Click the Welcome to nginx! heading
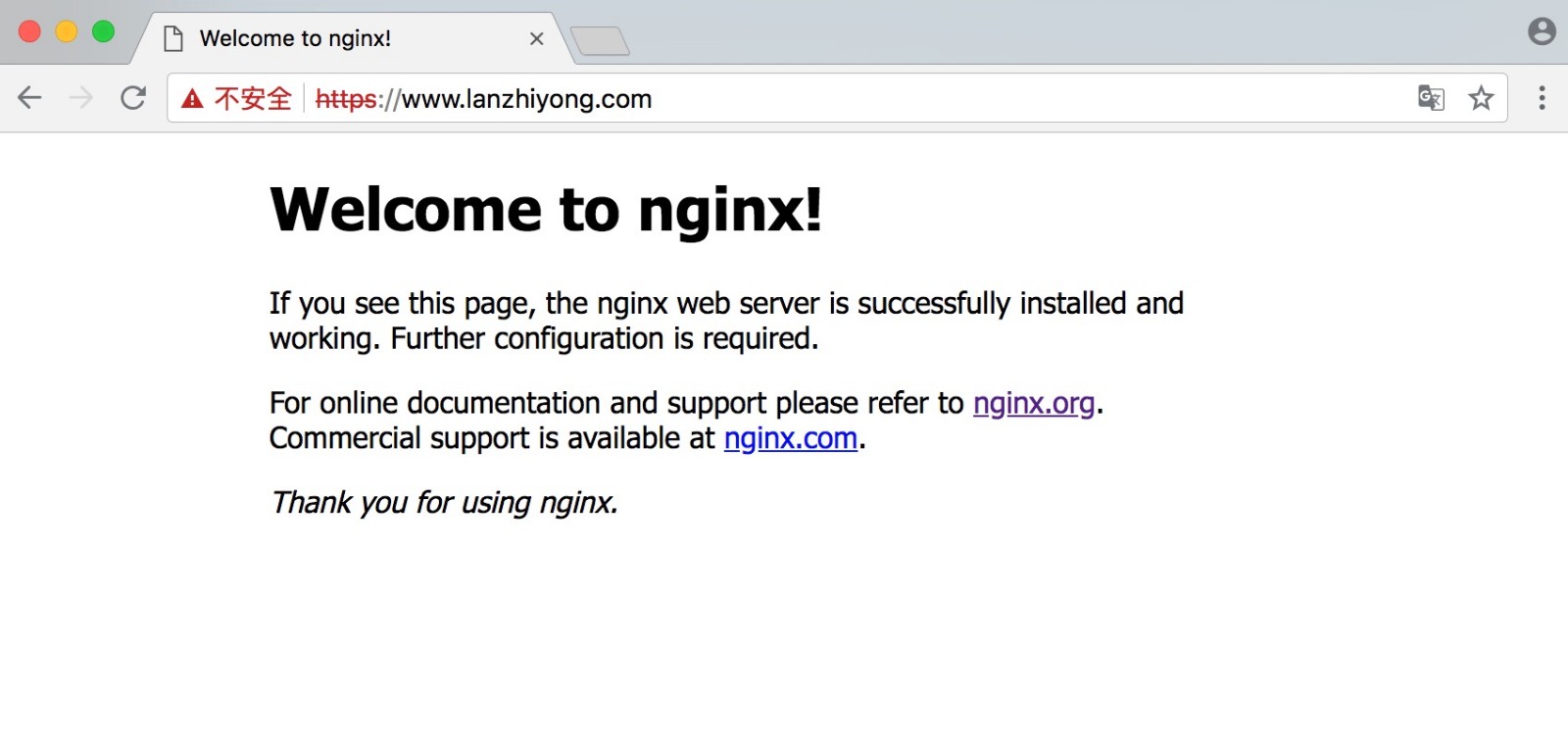 coord(546,209)
